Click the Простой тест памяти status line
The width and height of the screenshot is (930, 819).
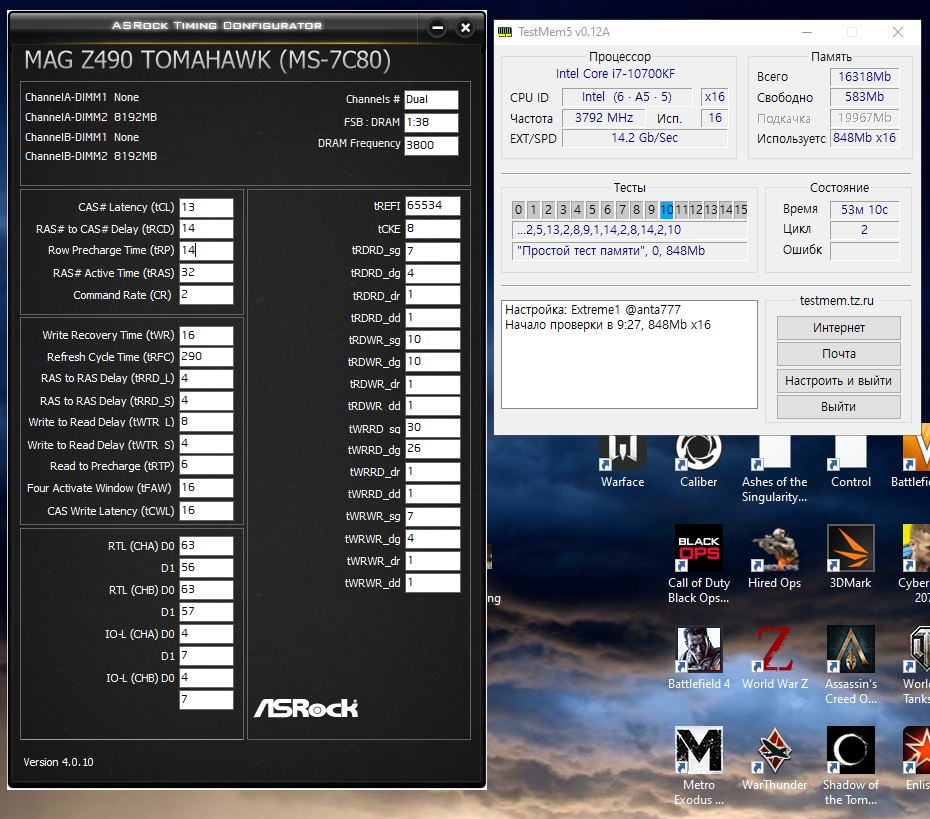(x=629, y=251)
